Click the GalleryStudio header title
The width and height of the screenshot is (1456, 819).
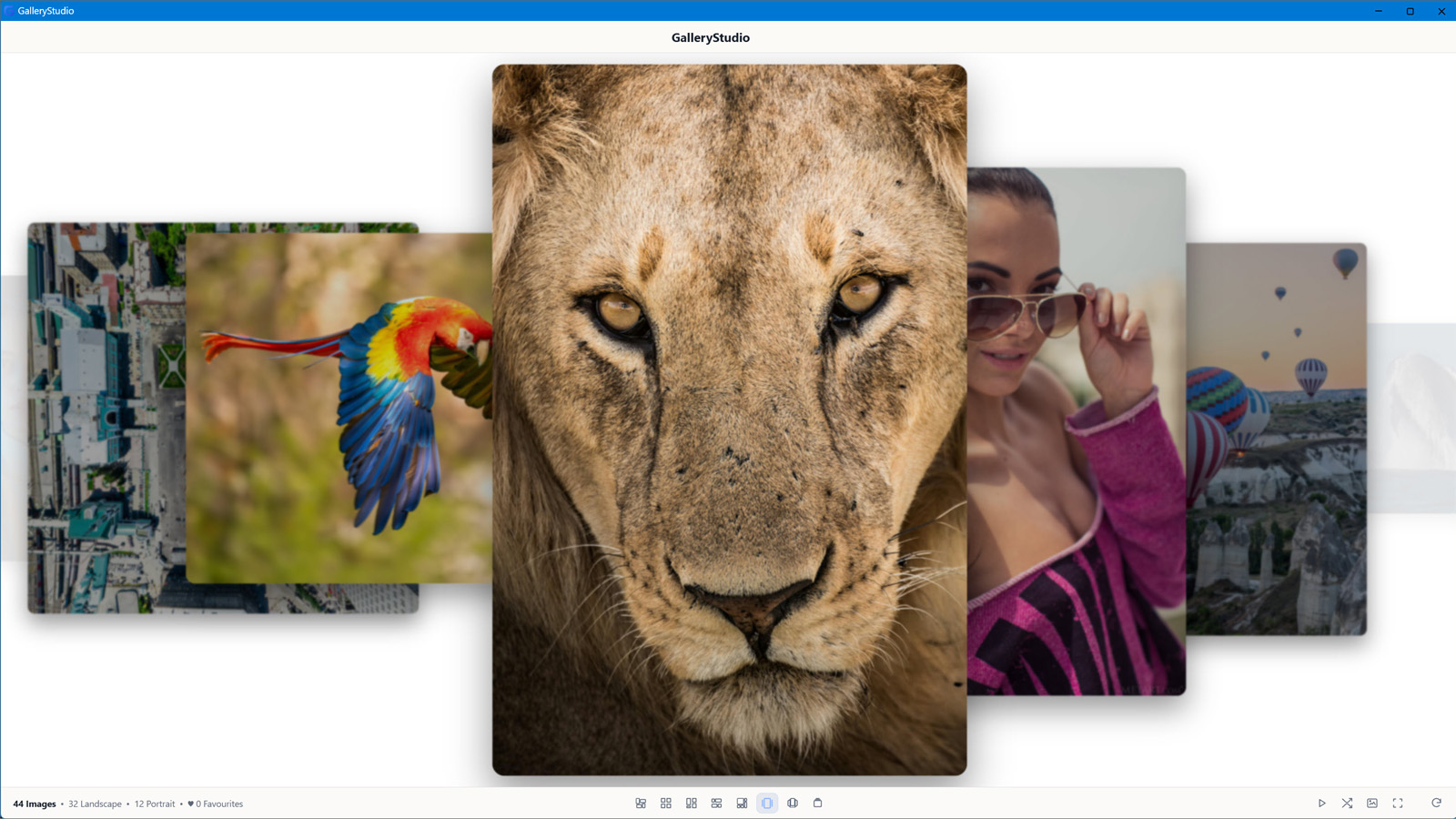click(711, 37)
